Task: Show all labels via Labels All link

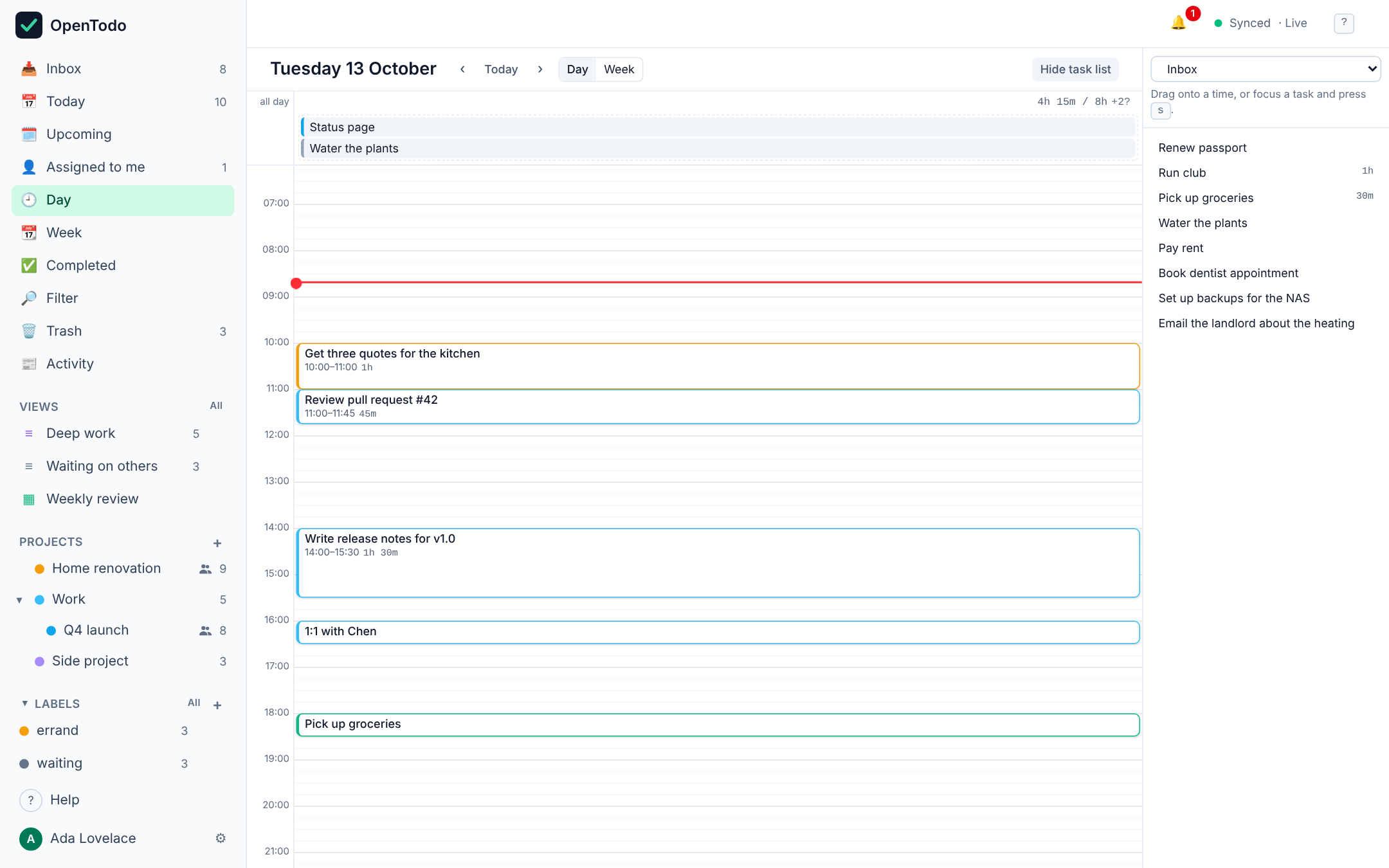Action: click(194, 703)
